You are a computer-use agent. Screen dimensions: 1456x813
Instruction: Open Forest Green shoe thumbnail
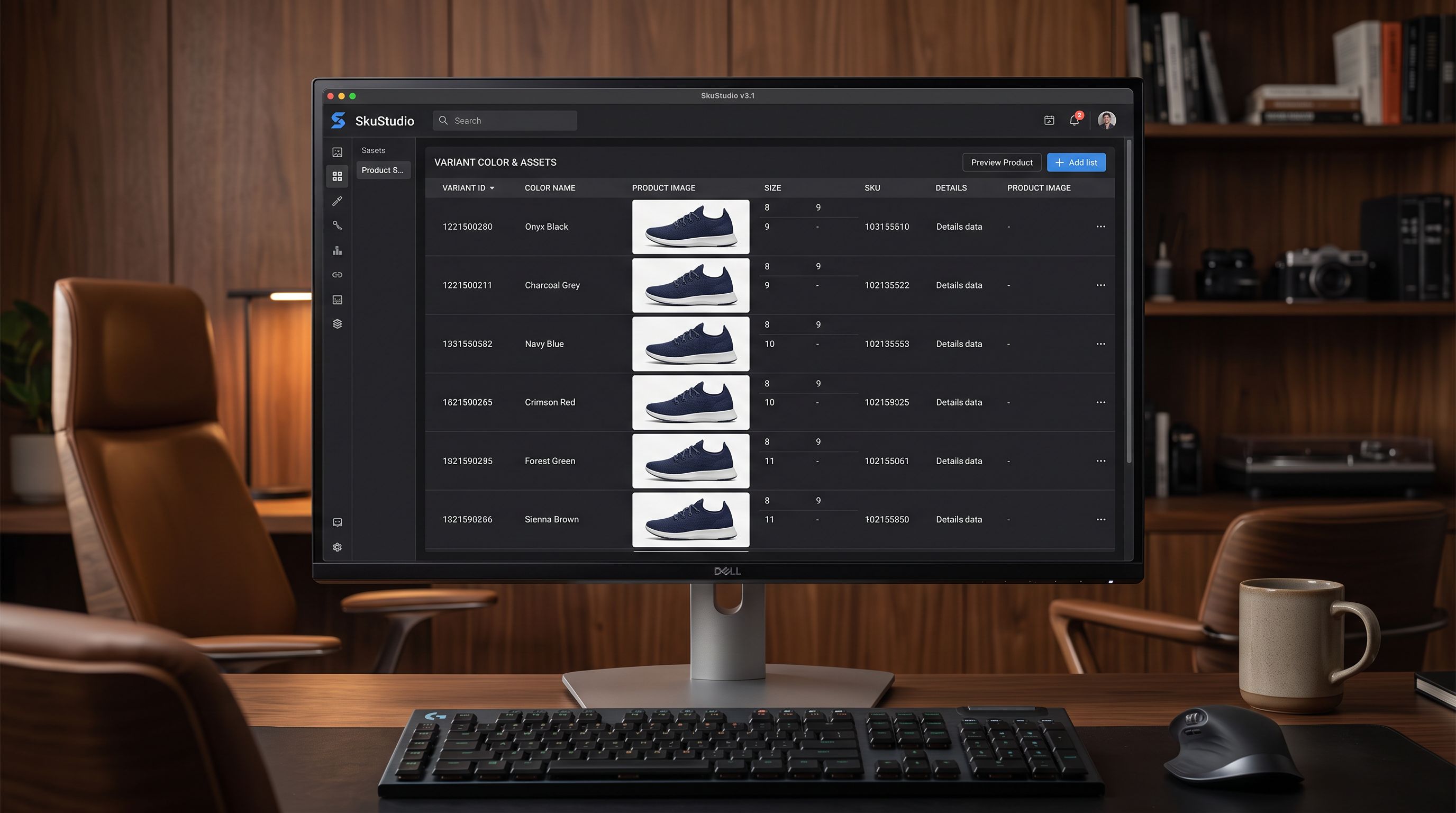point(690,461)
